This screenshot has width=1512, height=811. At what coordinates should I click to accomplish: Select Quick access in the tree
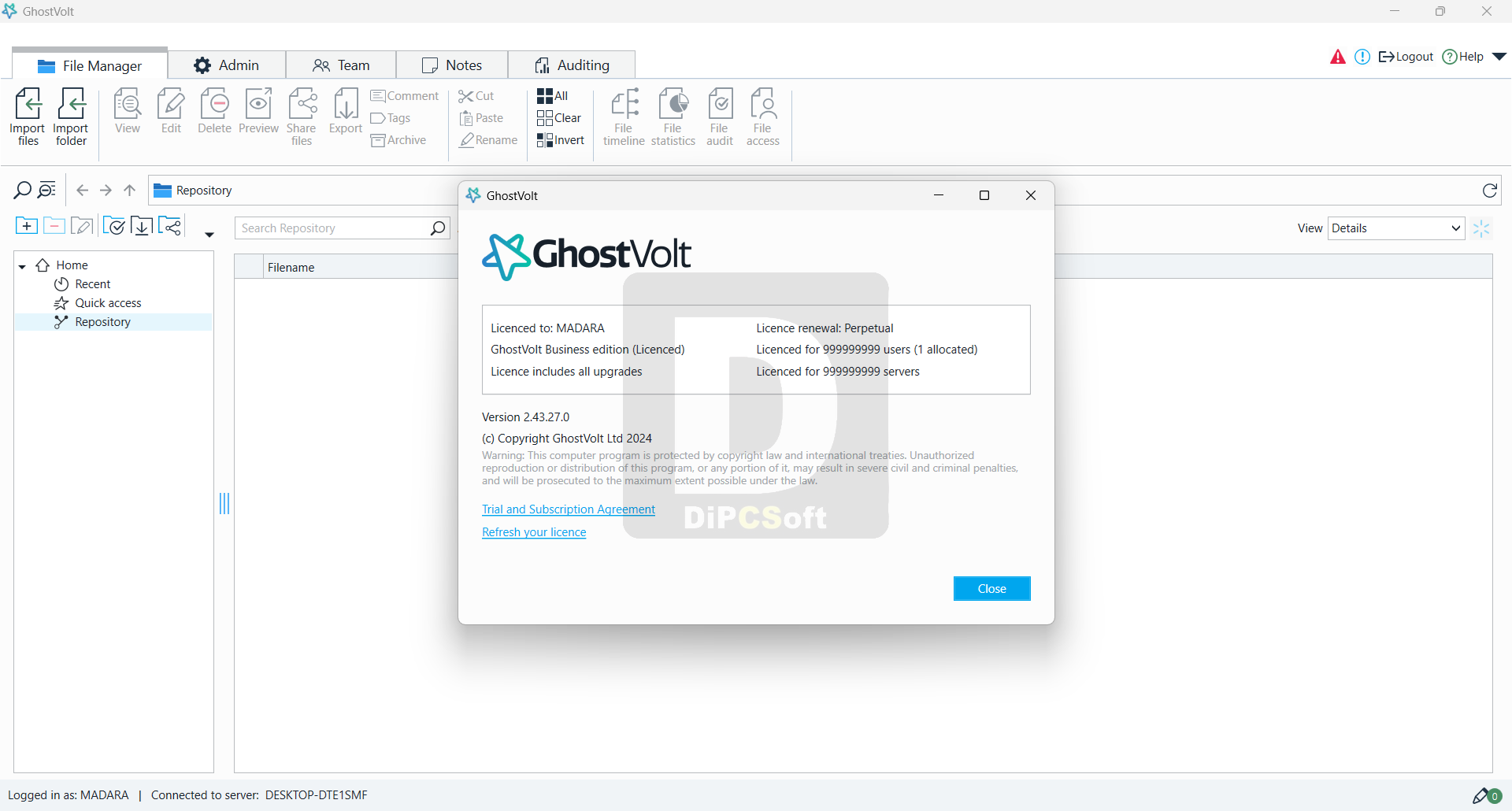click(x=98, y=303)
